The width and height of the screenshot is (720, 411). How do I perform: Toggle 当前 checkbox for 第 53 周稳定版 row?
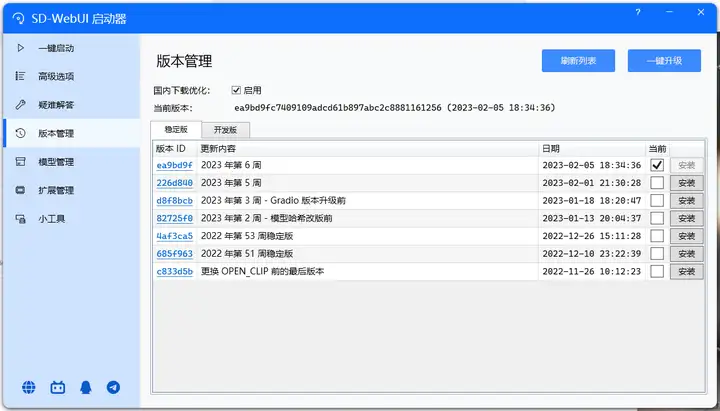(657, 236)
